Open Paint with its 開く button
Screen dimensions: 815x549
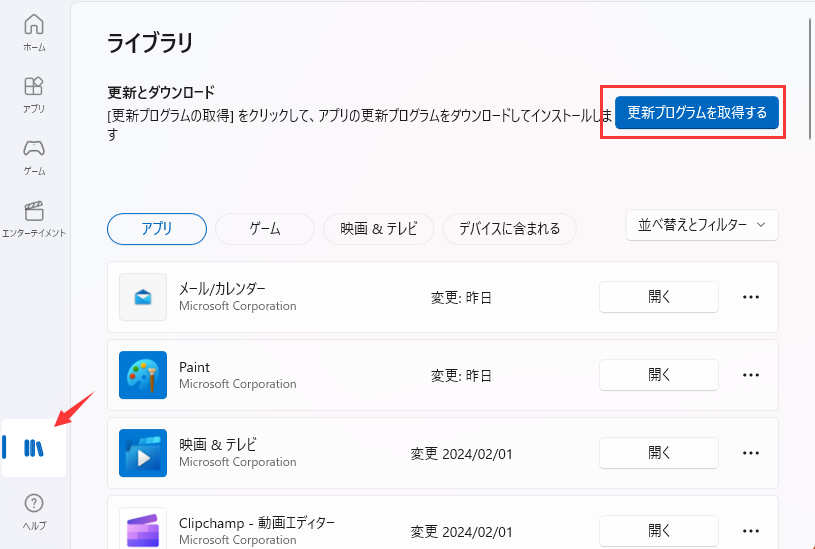click(x=659, y=375)
